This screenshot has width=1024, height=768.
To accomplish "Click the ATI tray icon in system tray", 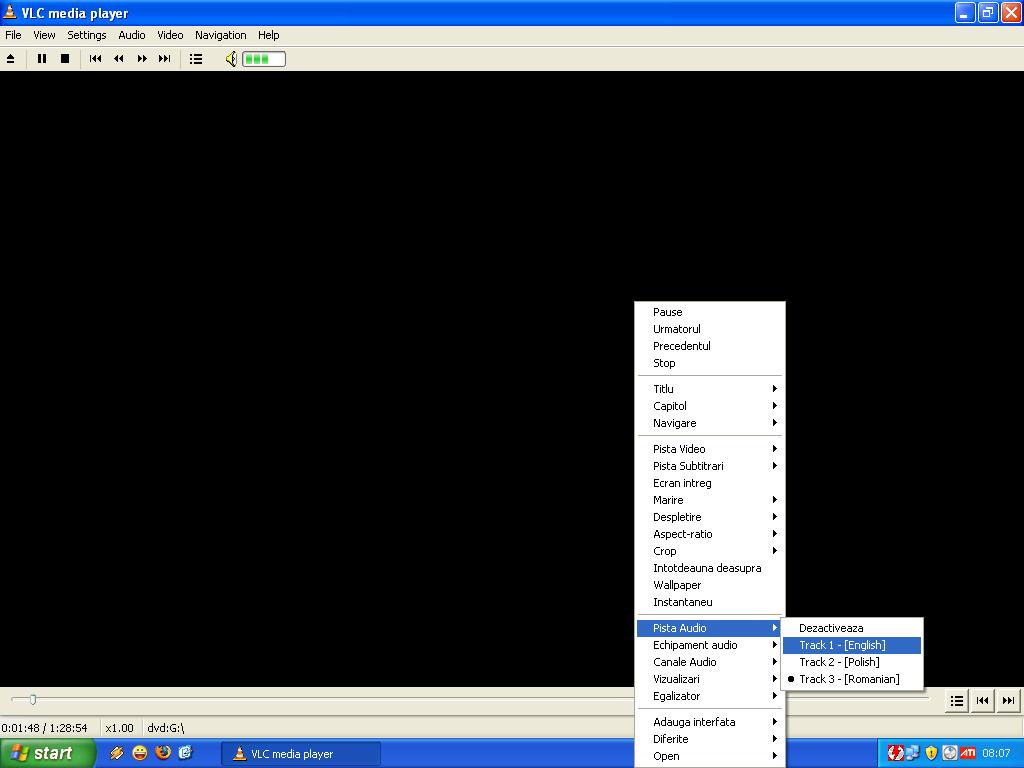I will click(968, 753).
